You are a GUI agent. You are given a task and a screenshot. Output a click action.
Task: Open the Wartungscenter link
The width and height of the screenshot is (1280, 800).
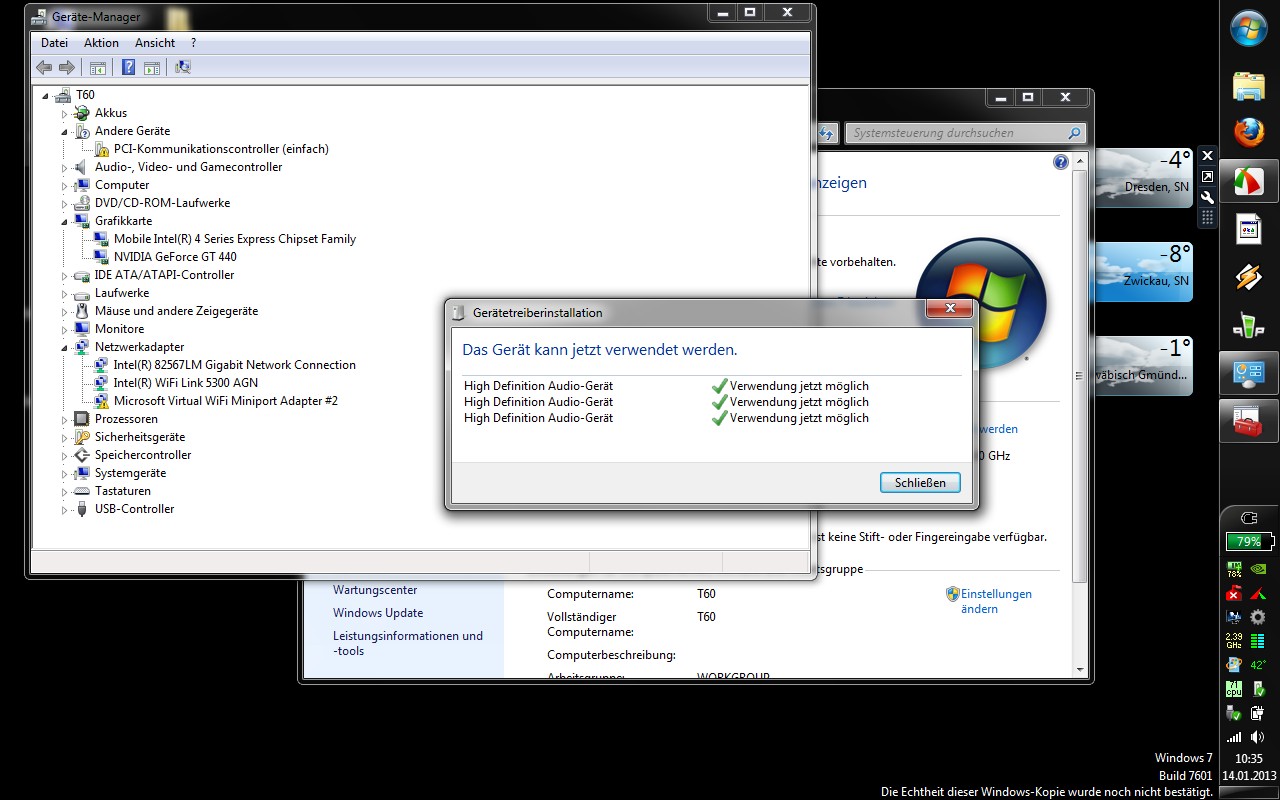(375, 590)
